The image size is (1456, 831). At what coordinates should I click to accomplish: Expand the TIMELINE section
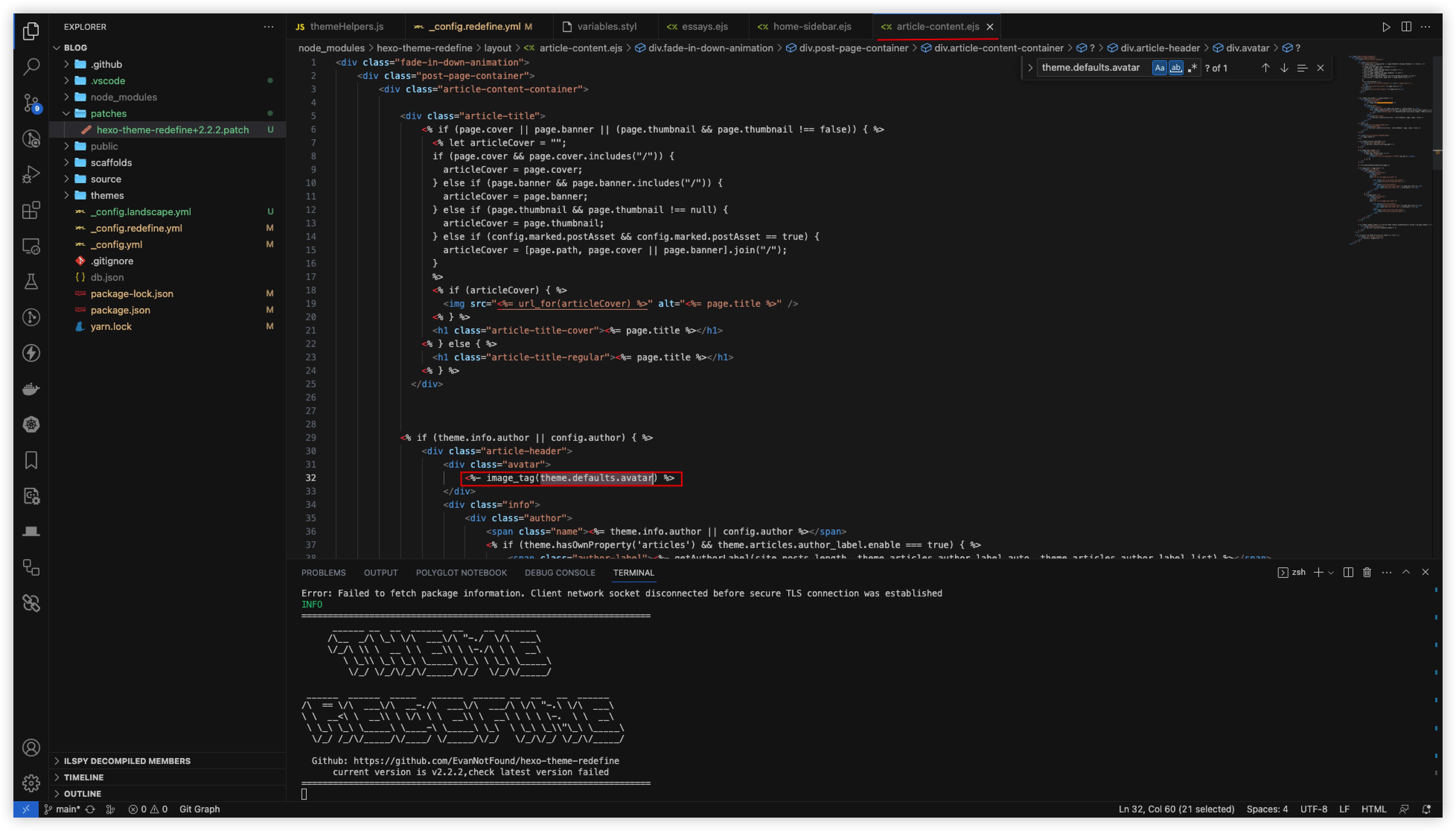click(84, 777)
